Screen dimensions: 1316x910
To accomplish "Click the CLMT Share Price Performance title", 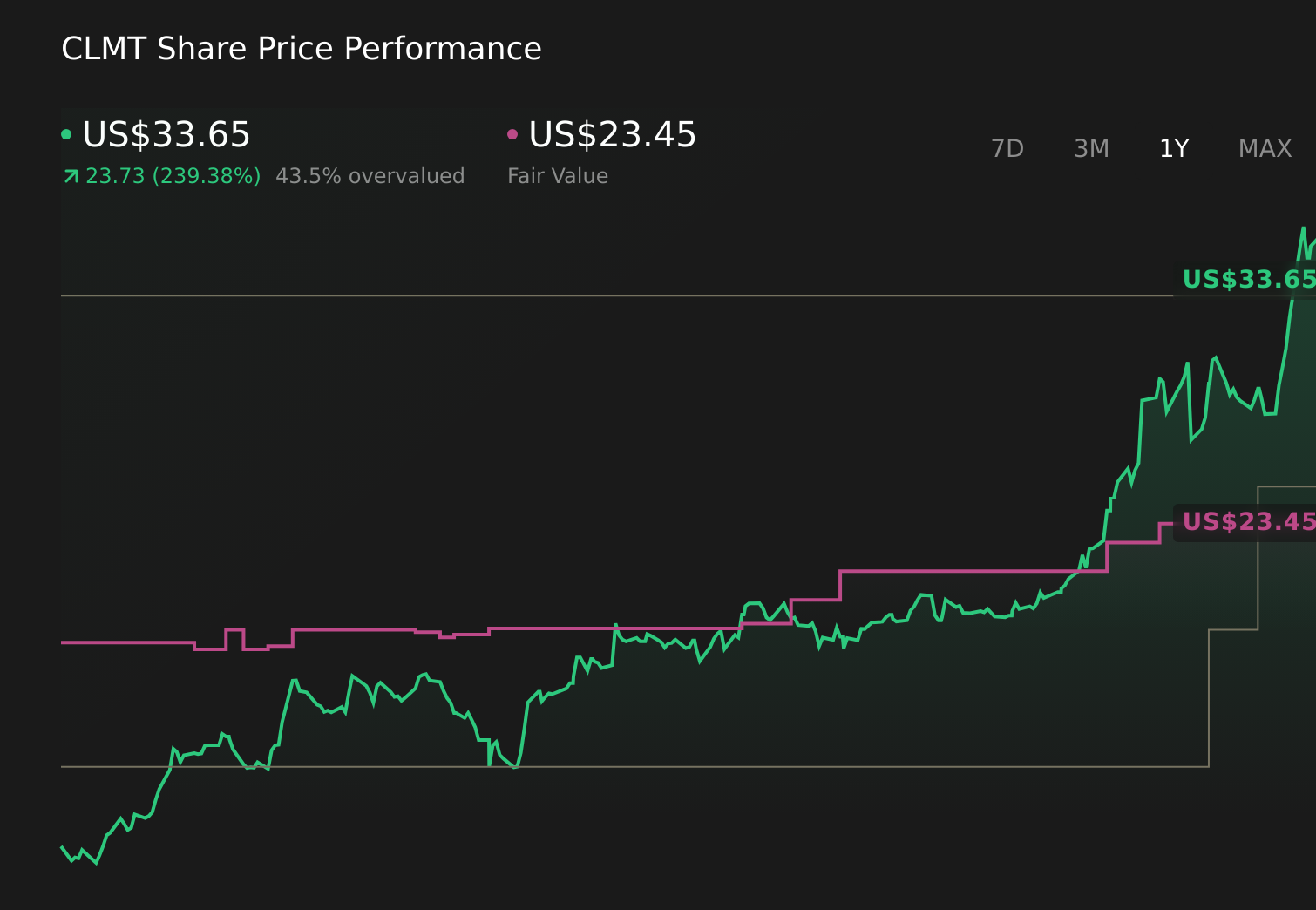I will (301, 49).
